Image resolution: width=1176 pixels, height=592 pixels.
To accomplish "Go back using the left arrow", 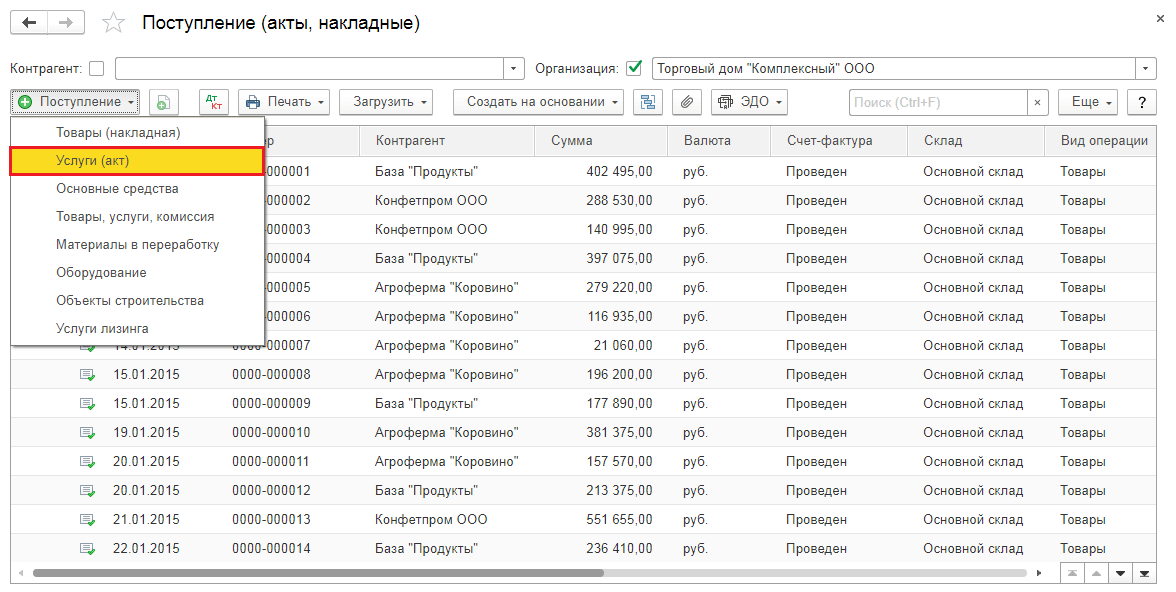I will point(29,22).
